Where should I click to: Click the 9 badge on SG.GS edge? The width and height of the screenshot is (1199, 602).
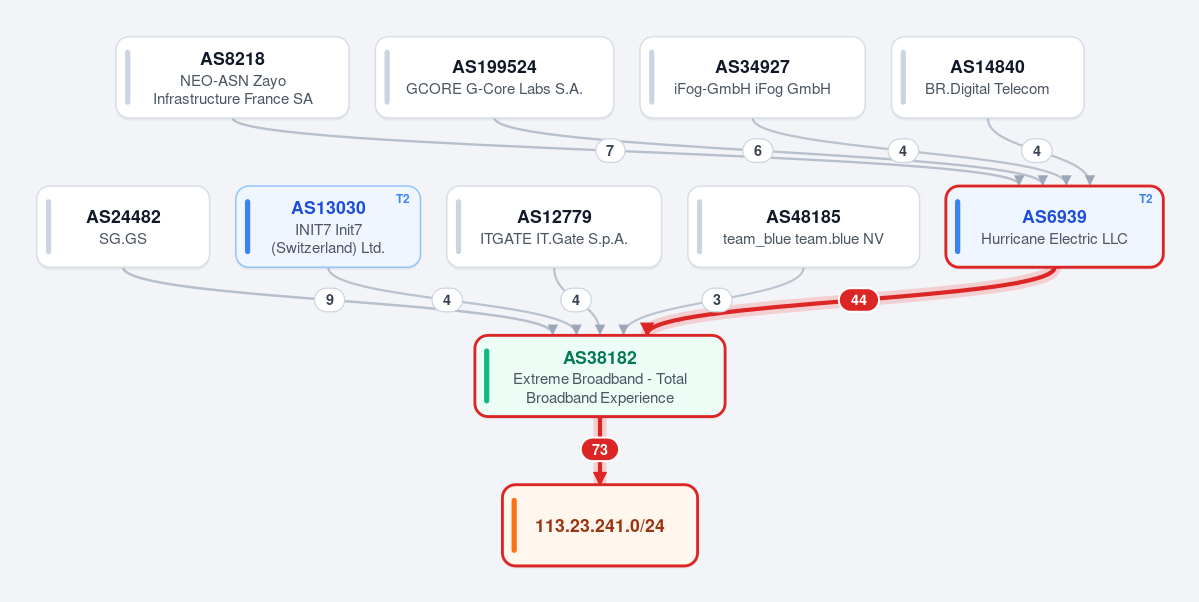pos(330,301)
